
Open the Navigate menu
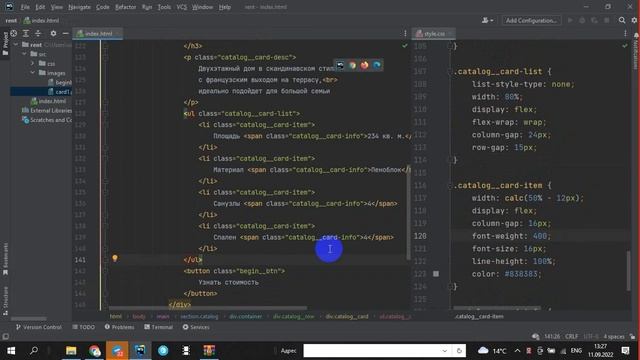point(80,7)
